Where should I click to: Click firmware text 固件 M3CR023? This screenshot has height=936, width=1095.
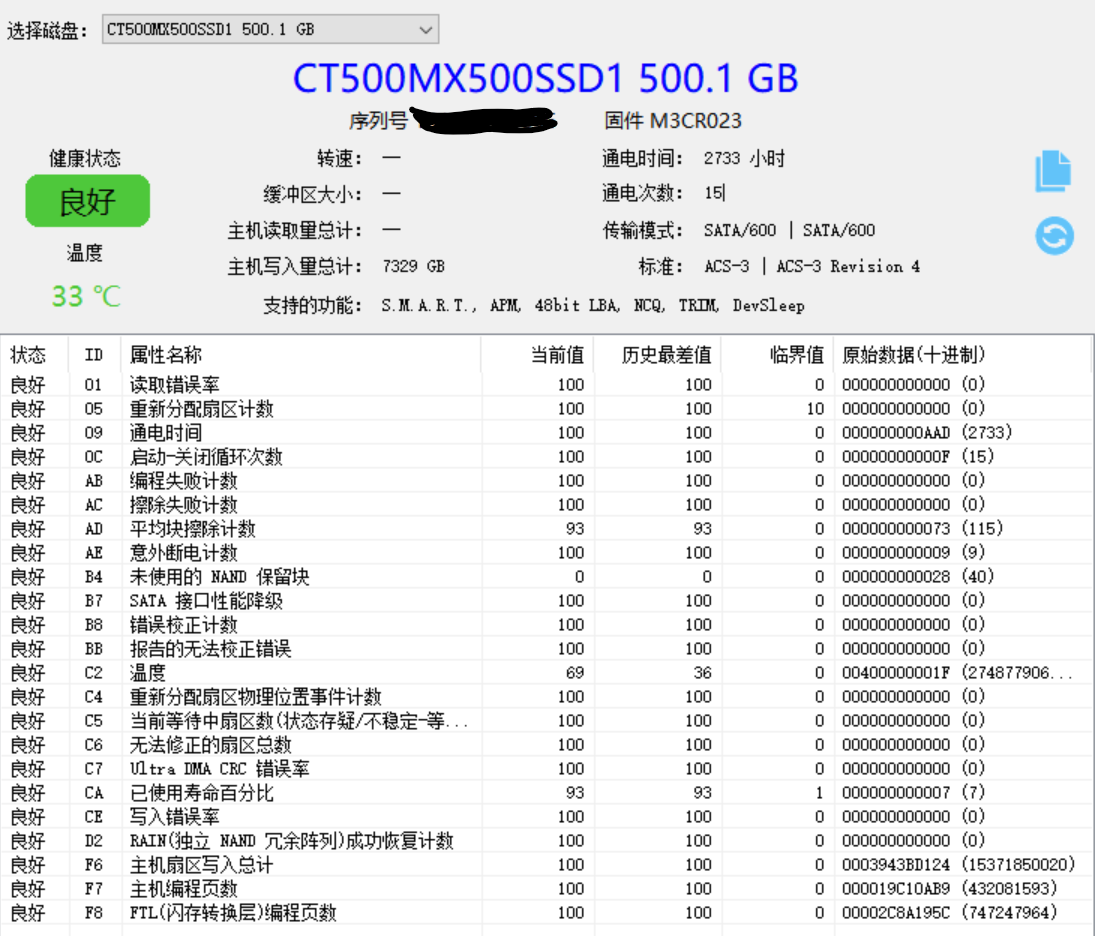[x=673, y=121]
